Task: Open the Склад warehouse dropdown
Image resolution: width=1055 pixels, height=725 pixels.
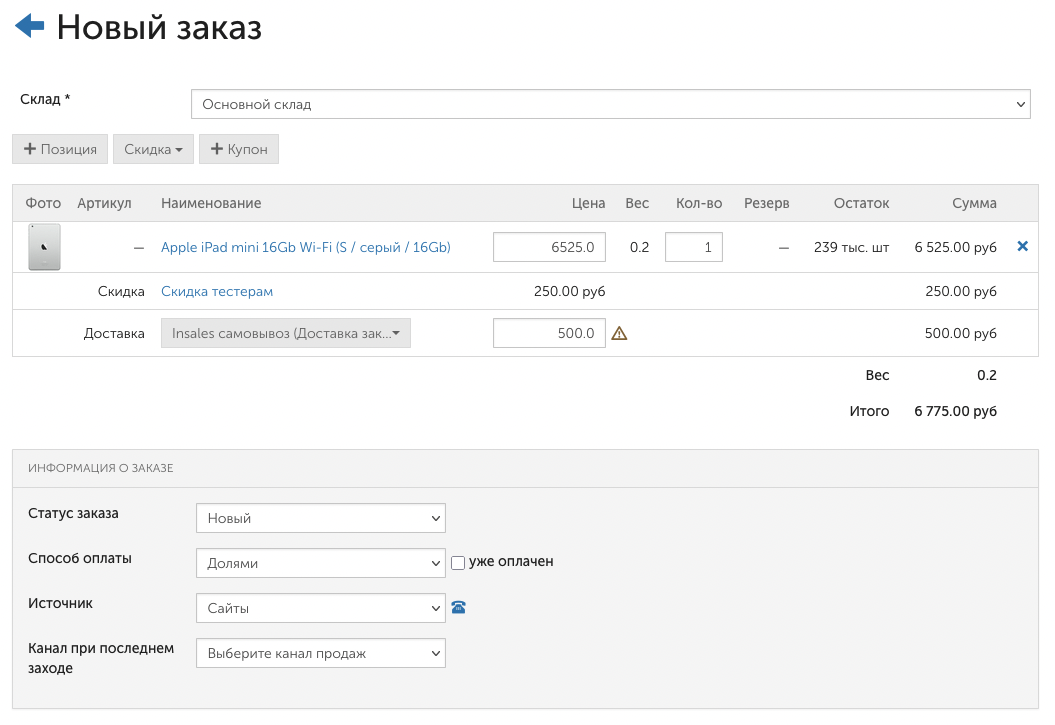Action: tap(610, 104)
